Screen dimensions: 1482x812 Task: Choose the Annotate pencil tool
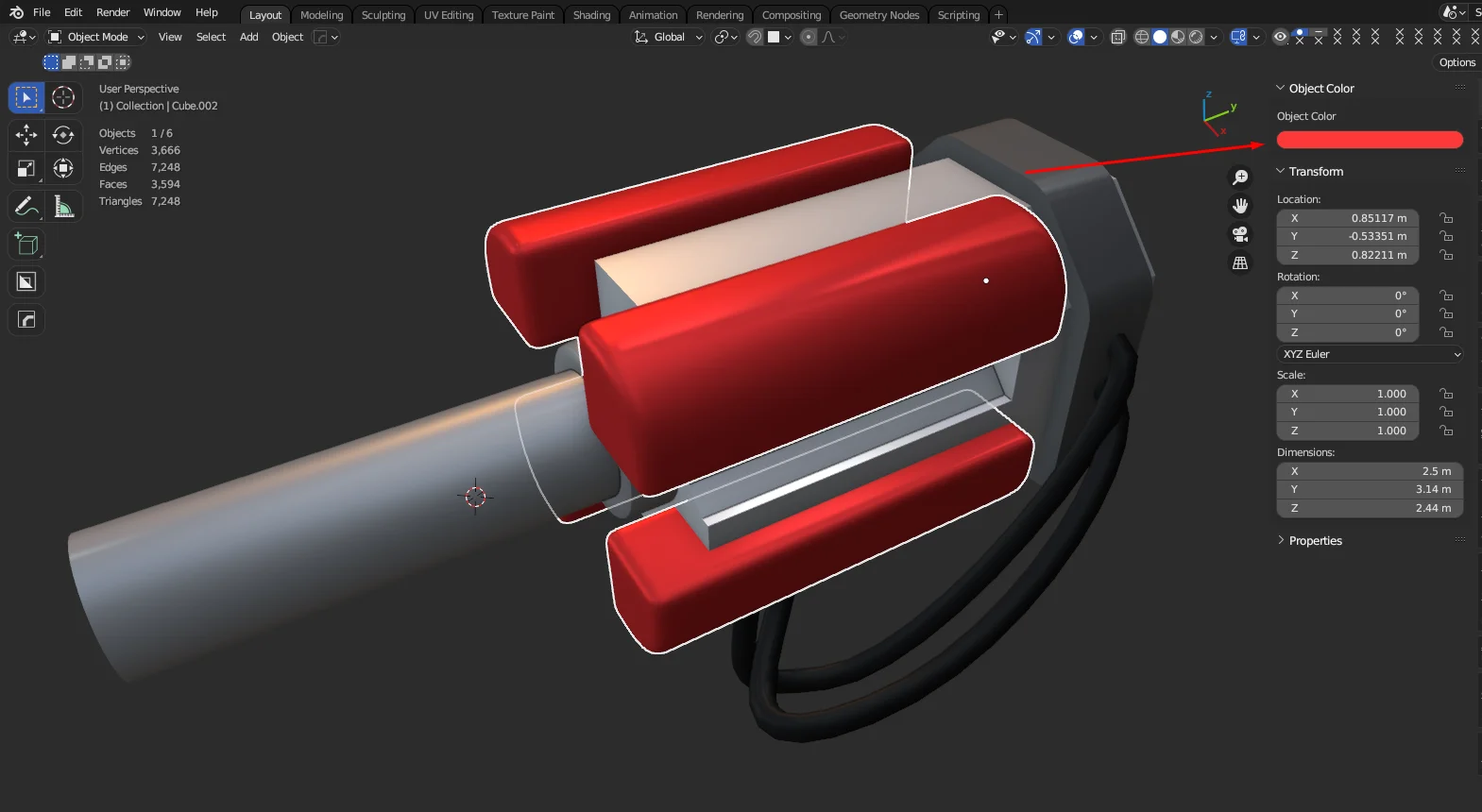coord(26,206)
